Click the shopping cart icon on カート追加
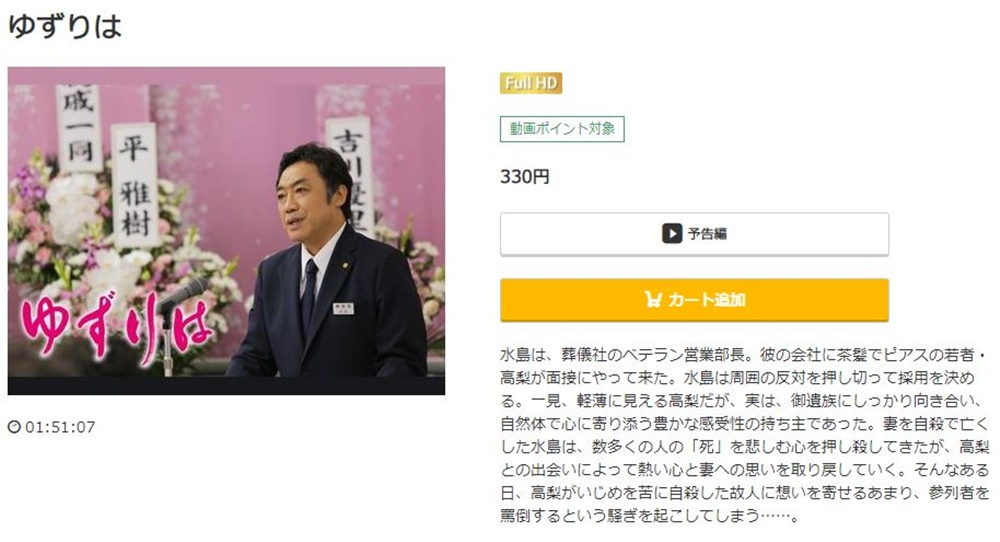 click(x=653, y=299)
